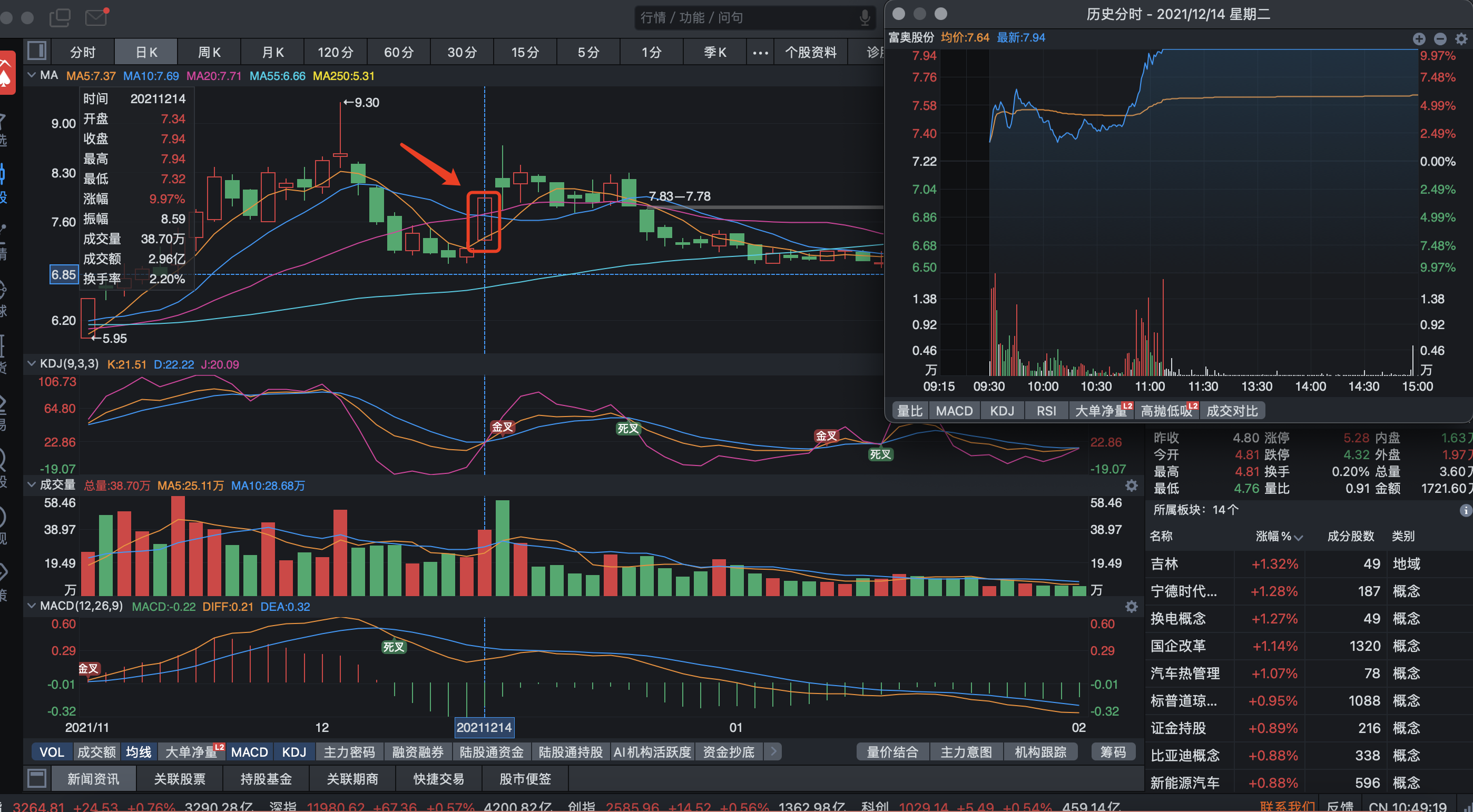Open the 关联股票 bottom tab

click(180, 779)
